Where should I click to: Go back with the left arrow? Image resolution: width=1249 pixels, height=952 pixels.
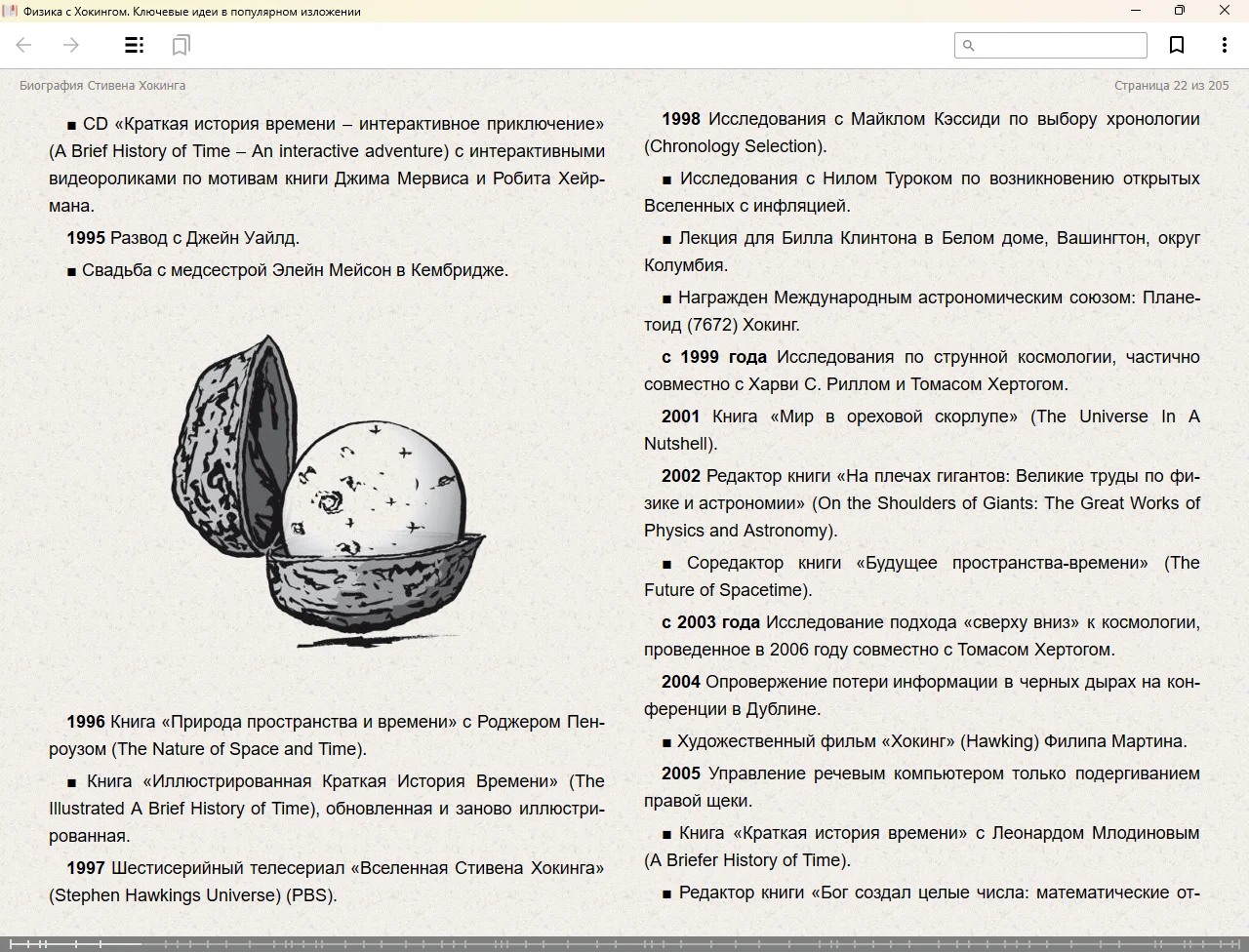coord(24,45)
